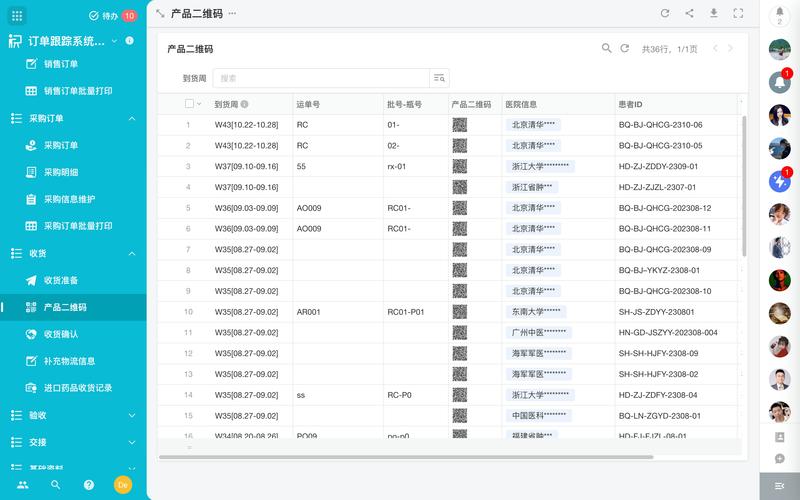Image resolution: width=800 pixels, height=500 pixels.
Task: Open the blue lightning bolt icon with badge
Action: point(780,181)
